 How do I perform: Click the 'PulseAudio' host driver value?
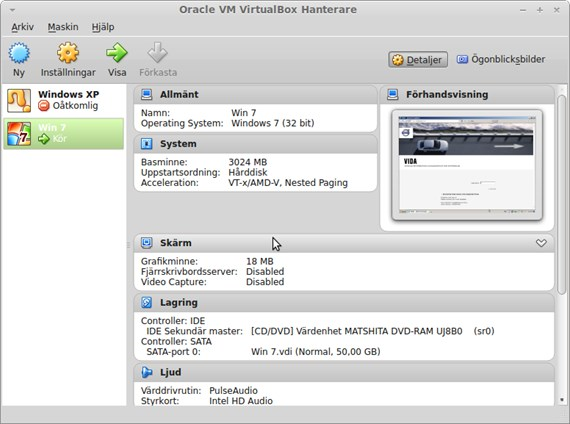(x=233, y=391)
